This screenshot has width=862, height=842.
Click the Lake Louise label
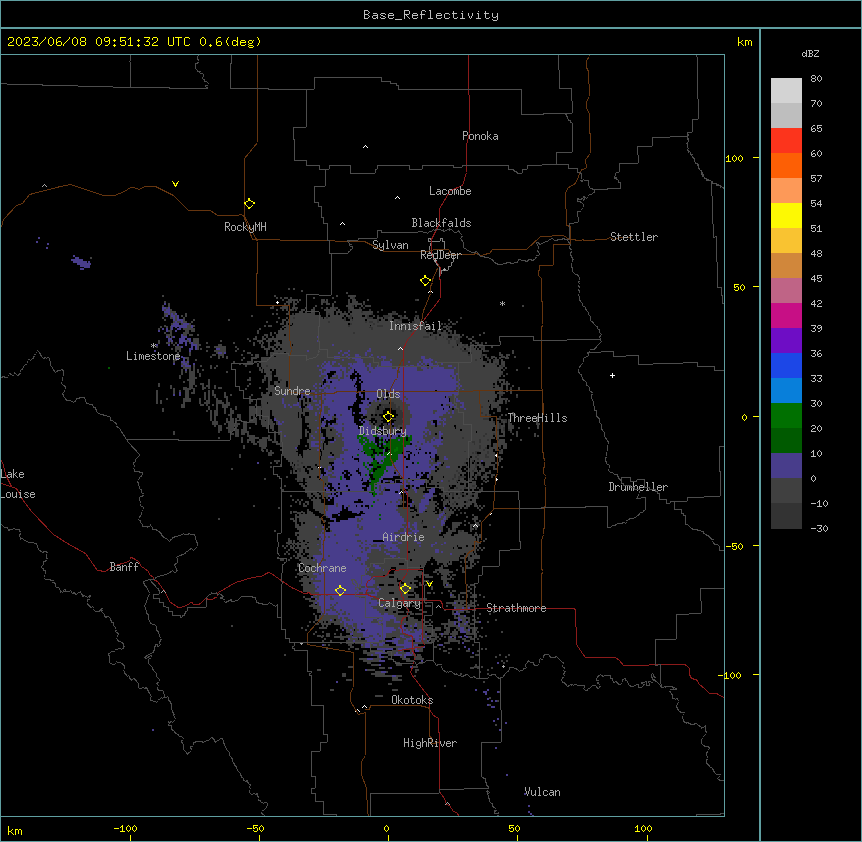point(17,484)
